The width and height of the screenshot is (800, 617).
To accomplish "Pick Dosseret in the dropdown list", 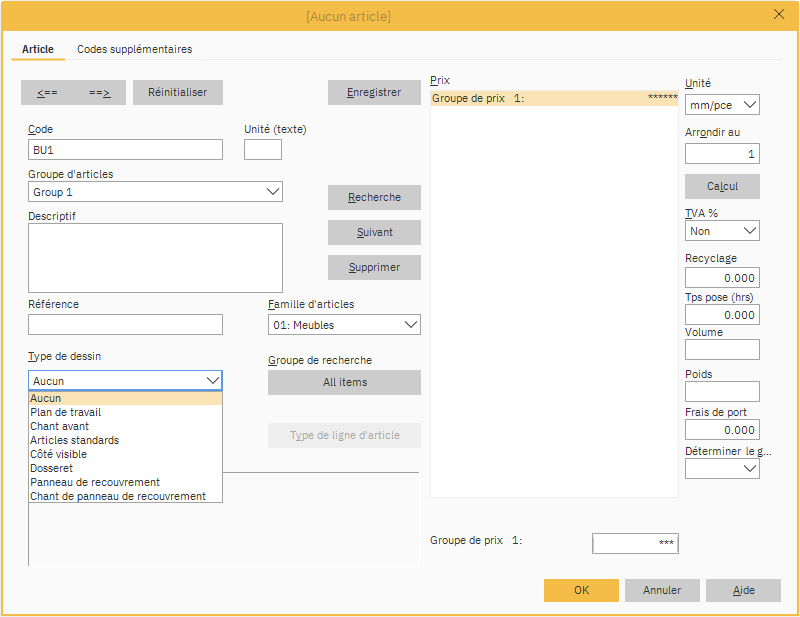I will pyautogui.click(x=52, y=468).
